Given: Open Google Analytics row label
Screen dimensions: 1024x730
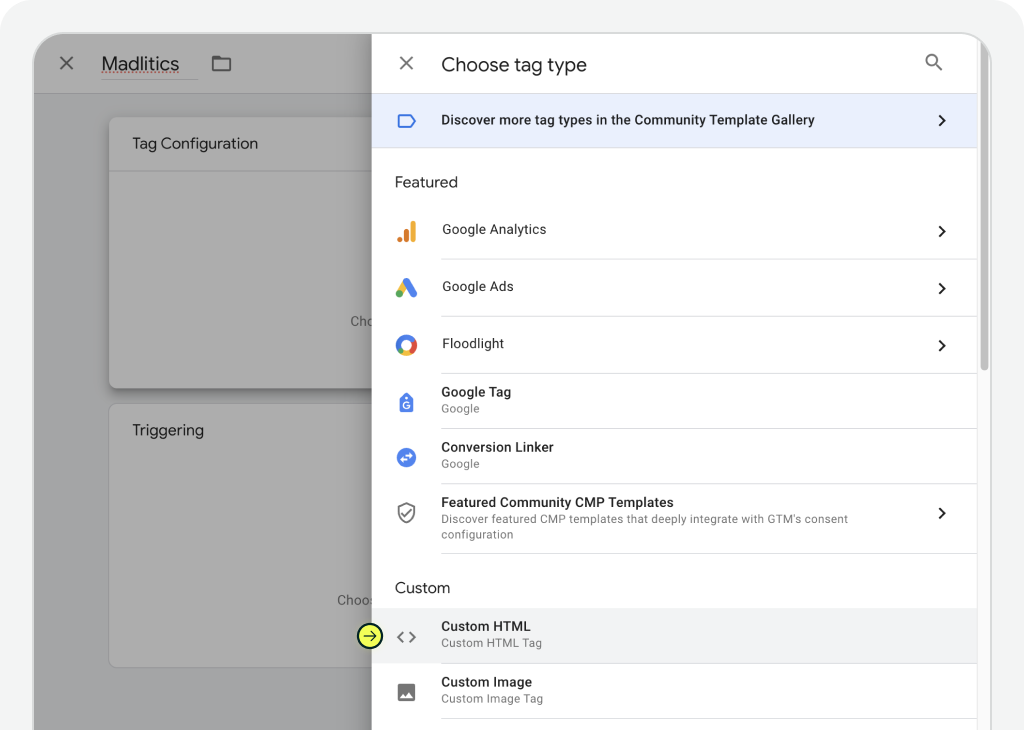Looking at the screenshot, I should pos(494,229).
